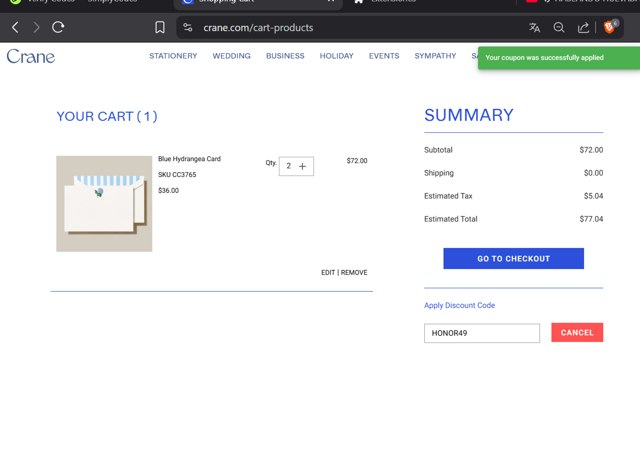Remove the Blue Hydrangea Card from cart
The width and height of the screenshot is (640, 468).
pos(354,273)
